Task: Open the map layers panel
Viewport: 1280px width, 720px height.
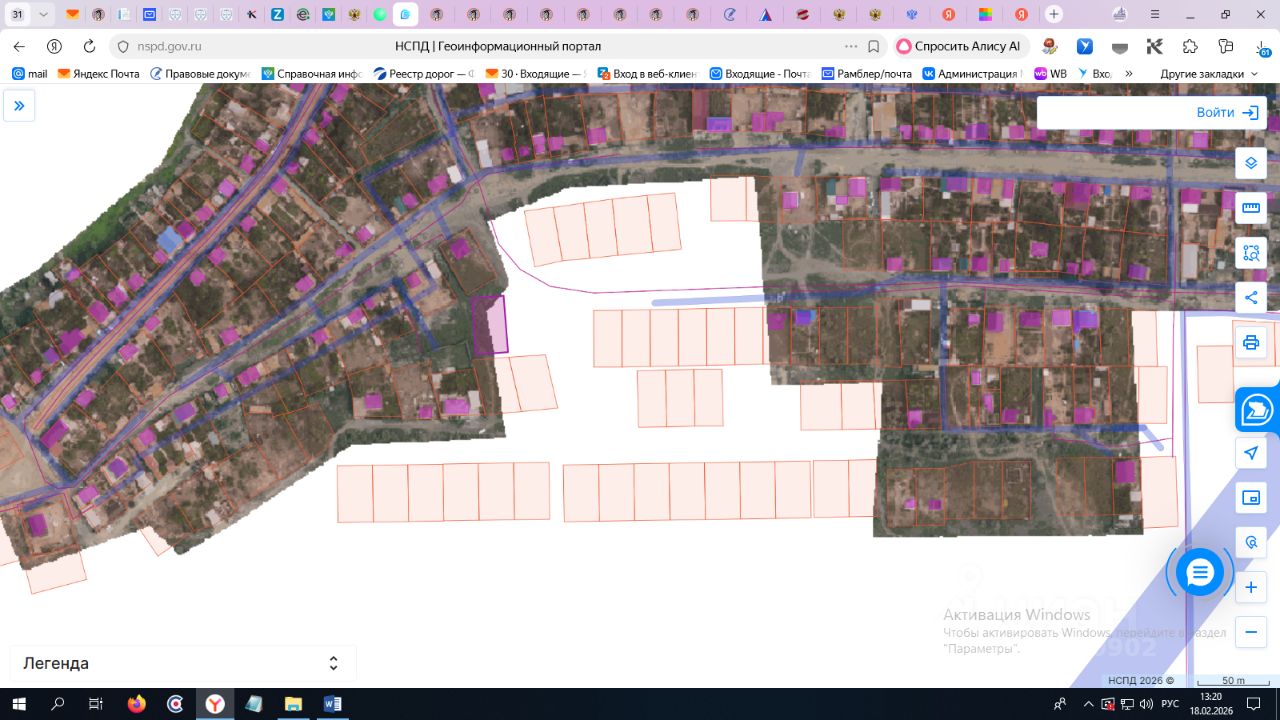Action: coord(1250,163)
